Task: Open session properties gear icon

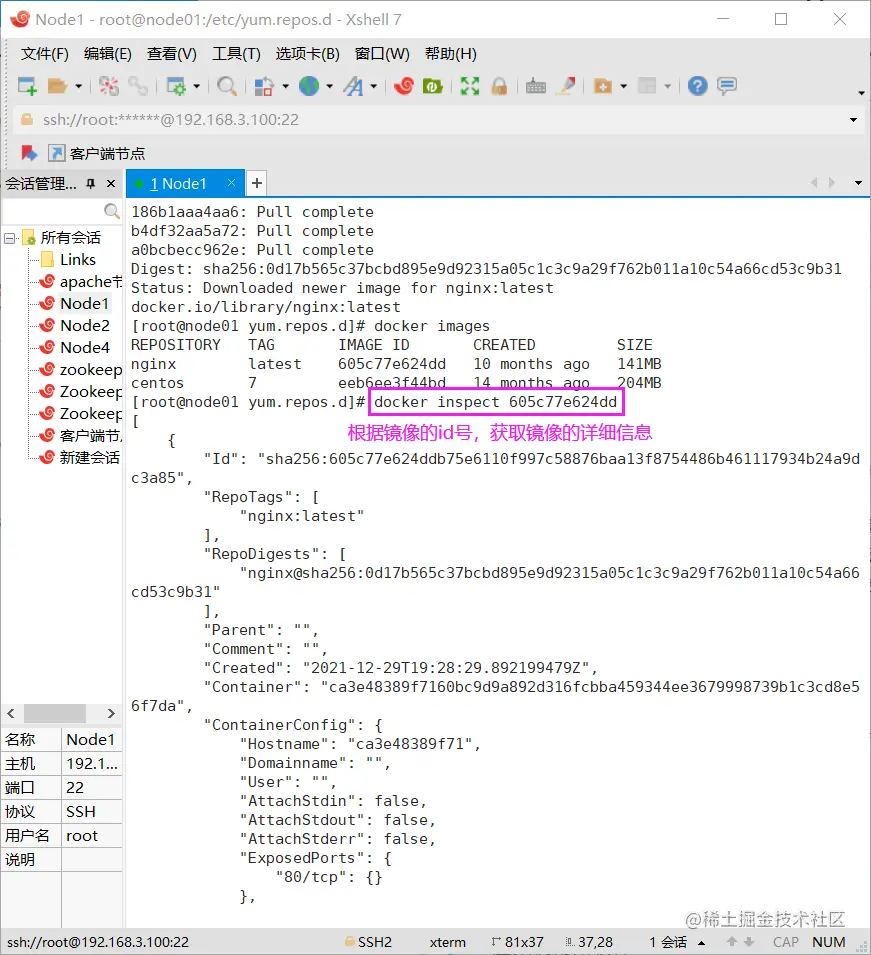Action: coord(176,86)
